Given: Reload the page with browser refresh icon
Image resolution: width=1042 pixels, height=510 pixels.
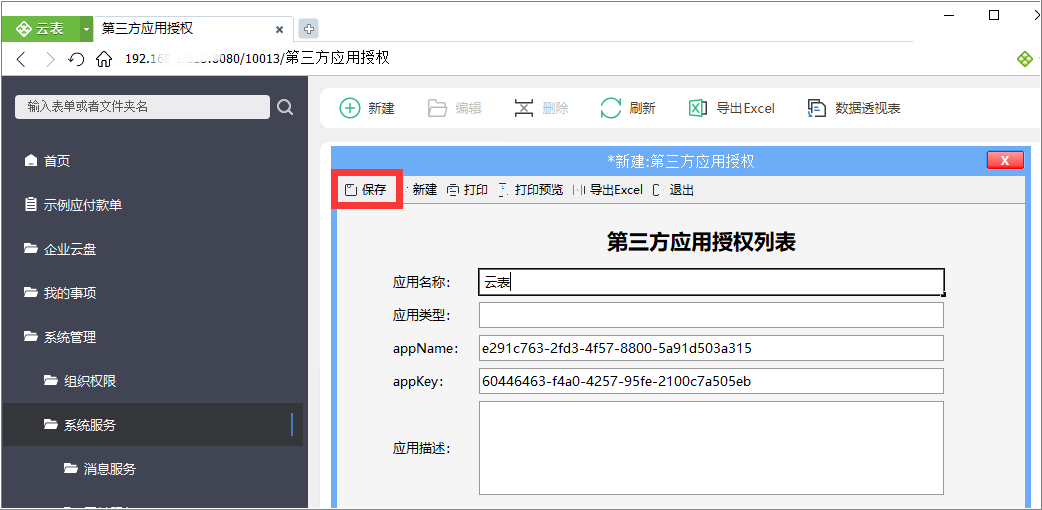Looking at the screenshot, I should pos(76,59).
